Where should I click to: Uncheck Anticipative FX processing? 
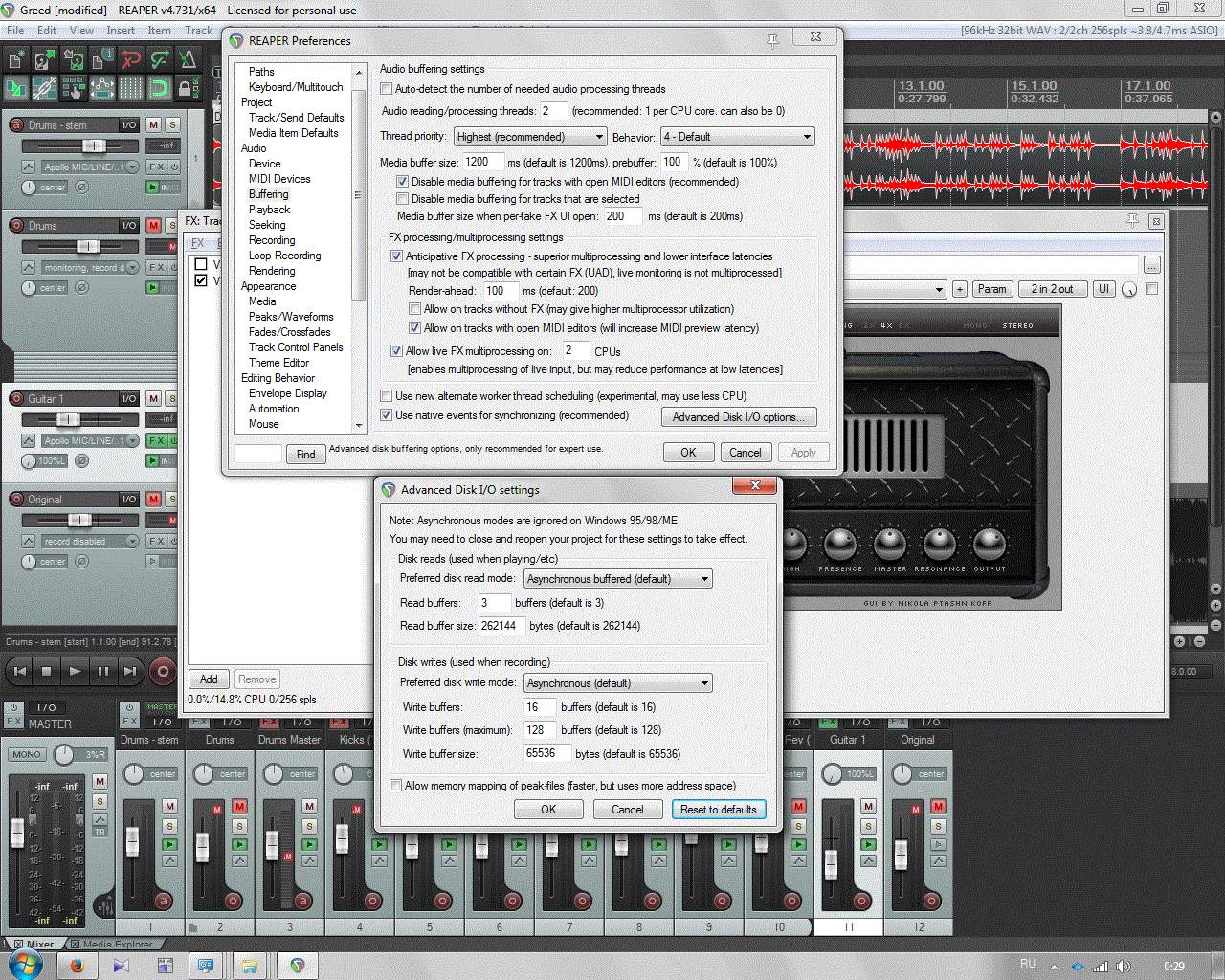(396, 256)
